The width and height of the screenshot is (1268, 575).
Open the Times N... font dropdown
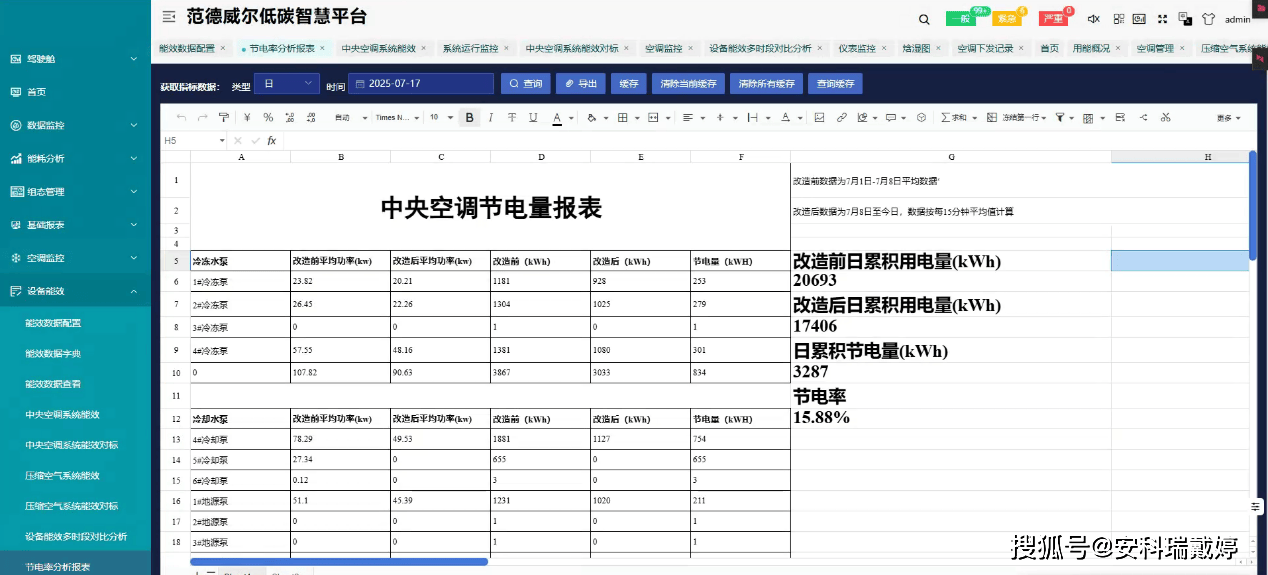point(398,118)
